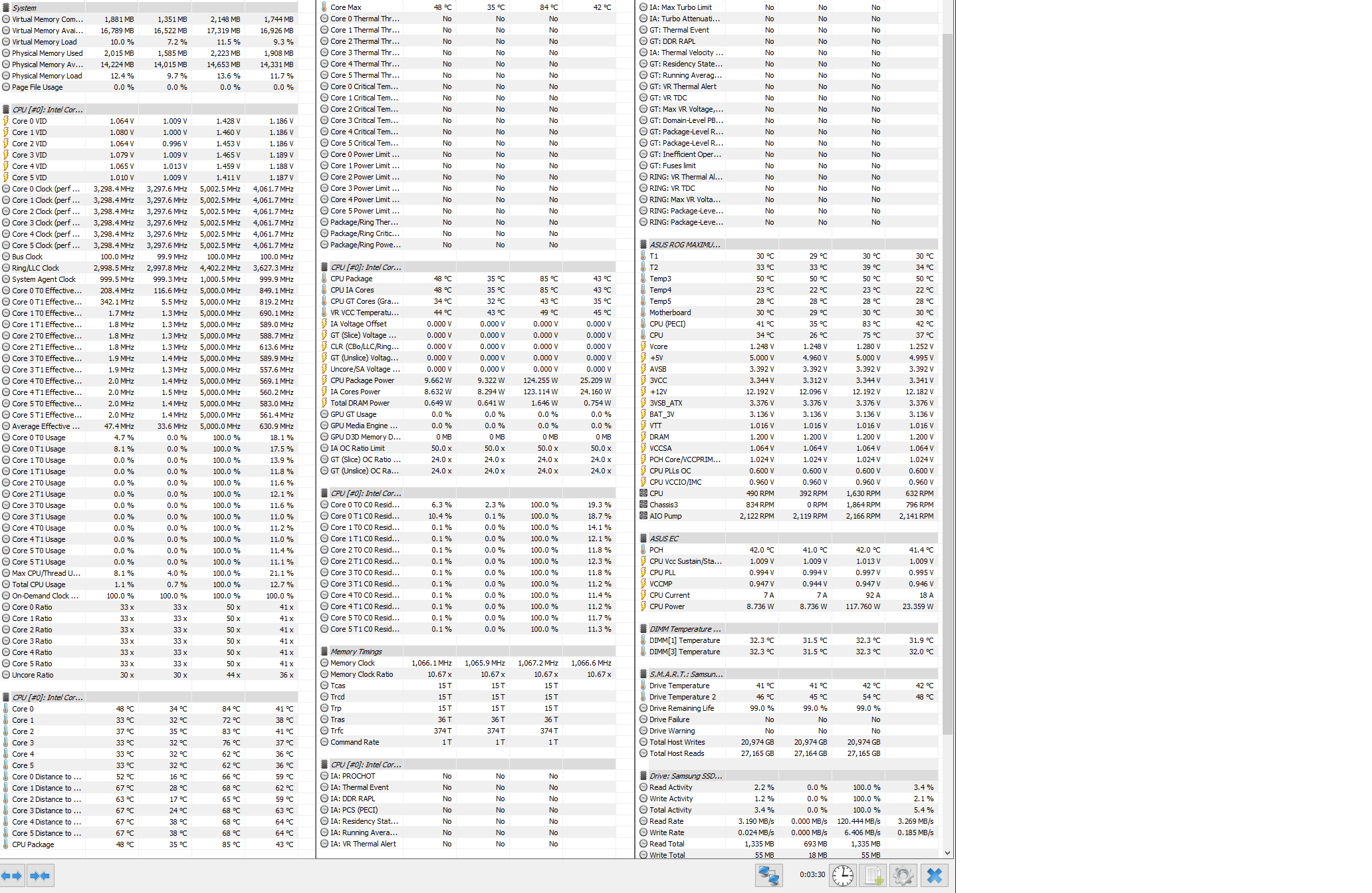The image size is (1372, 893).
Task: Select the AIO Pump fan row
Action: point(665,516)
